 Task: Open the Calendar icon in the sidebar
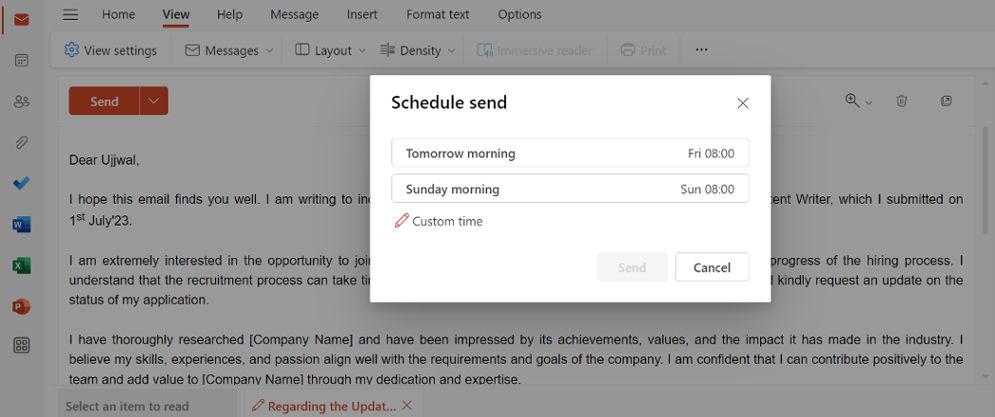[x=21, y=60]
